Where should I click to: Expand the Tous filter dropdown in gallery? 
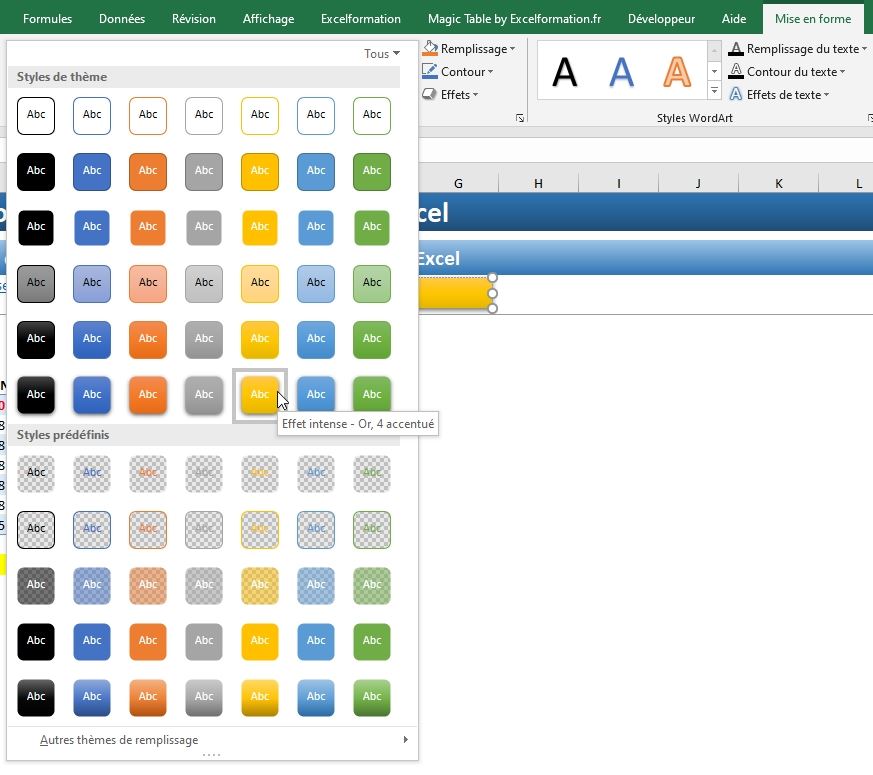pyautogui.click(x=382, y=54)
